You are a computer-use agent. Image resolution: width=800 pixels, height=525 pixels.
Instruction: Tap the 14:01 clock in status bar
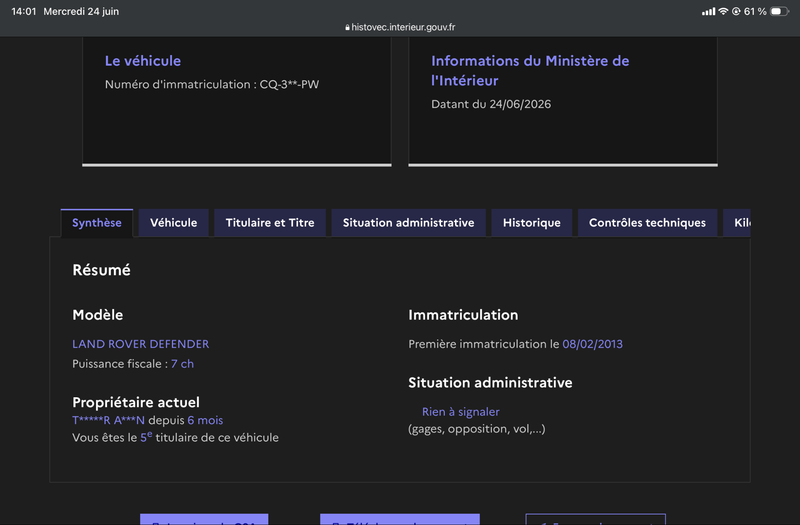[24, 11]
